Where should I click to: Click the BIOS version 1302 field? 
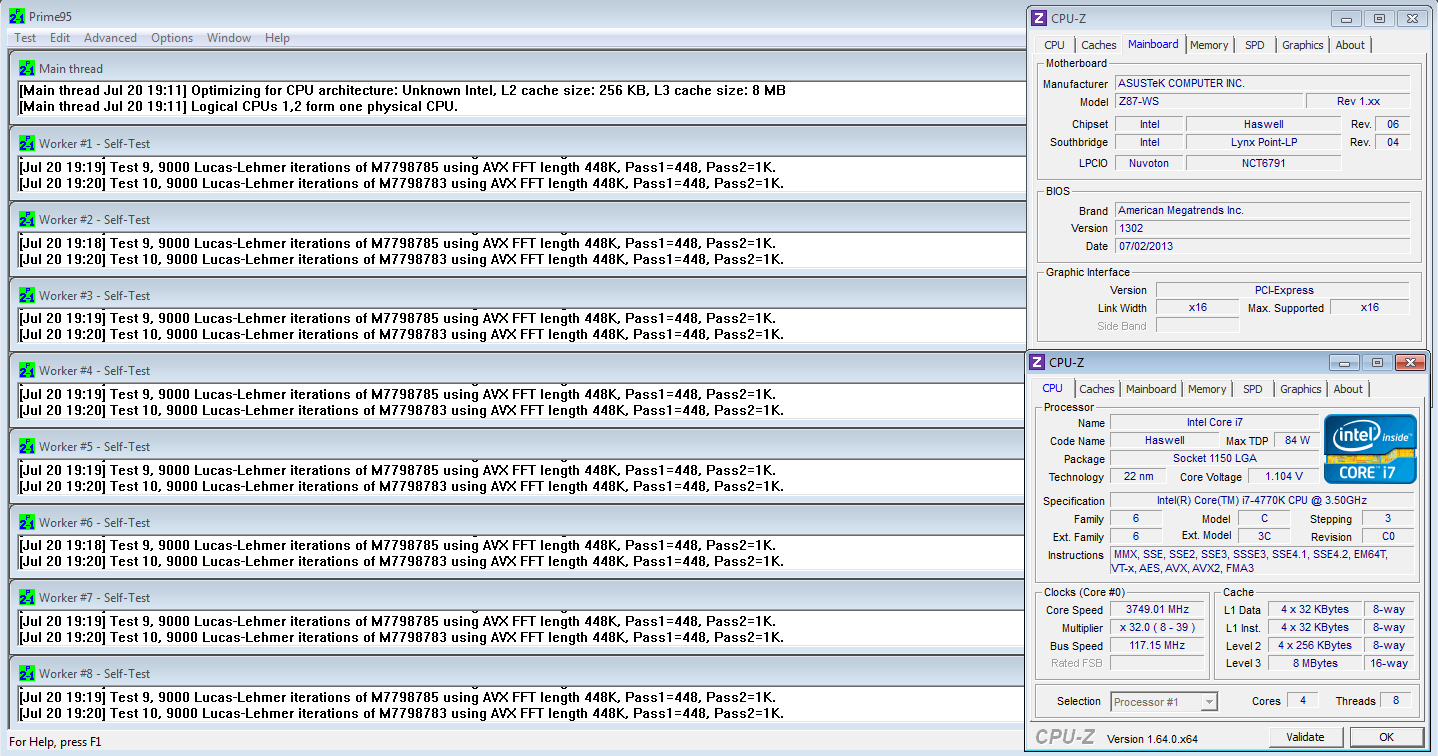click(1262, 228)
